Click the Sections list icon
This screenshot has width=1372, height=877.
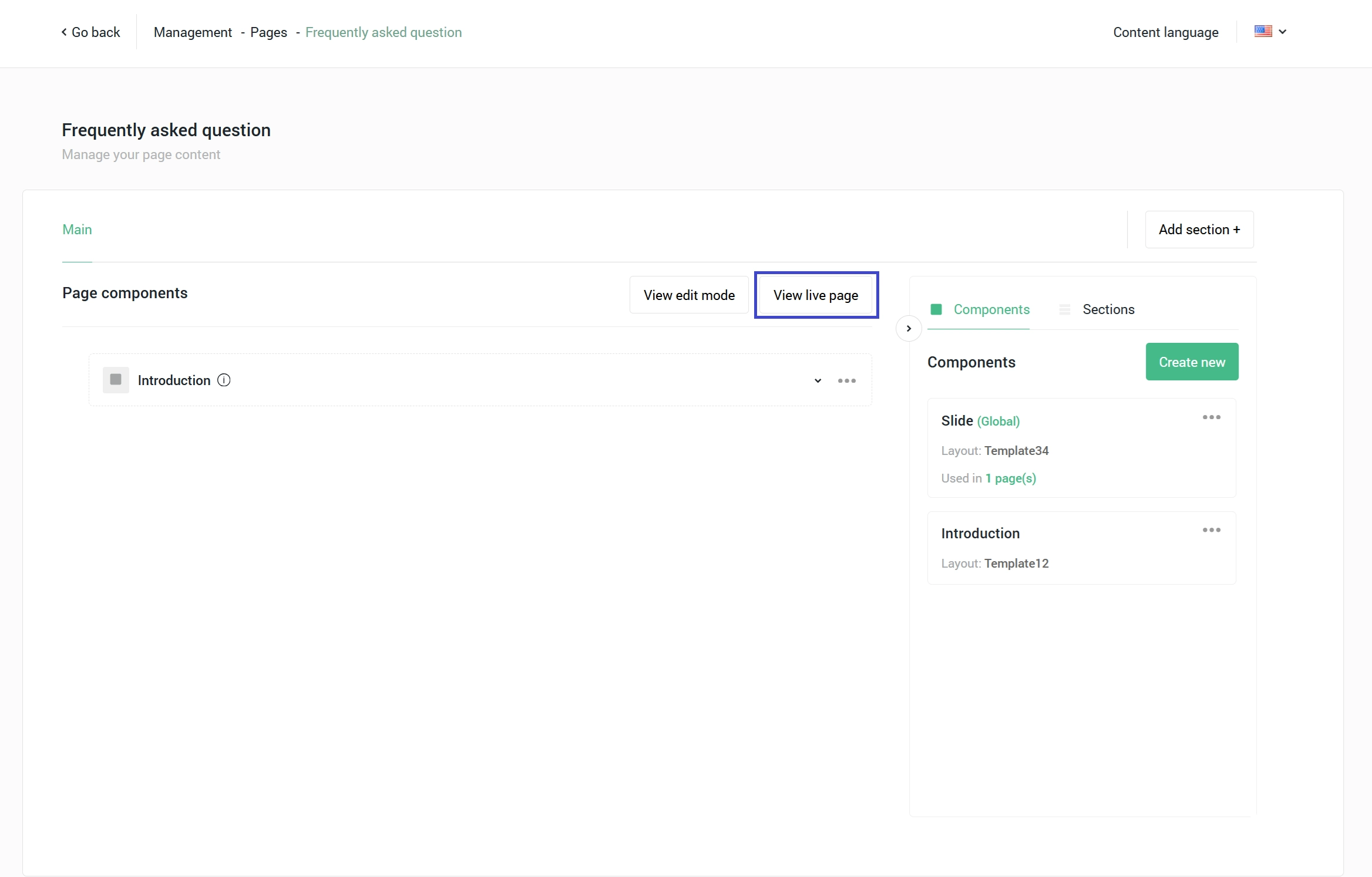(1064, 309)
